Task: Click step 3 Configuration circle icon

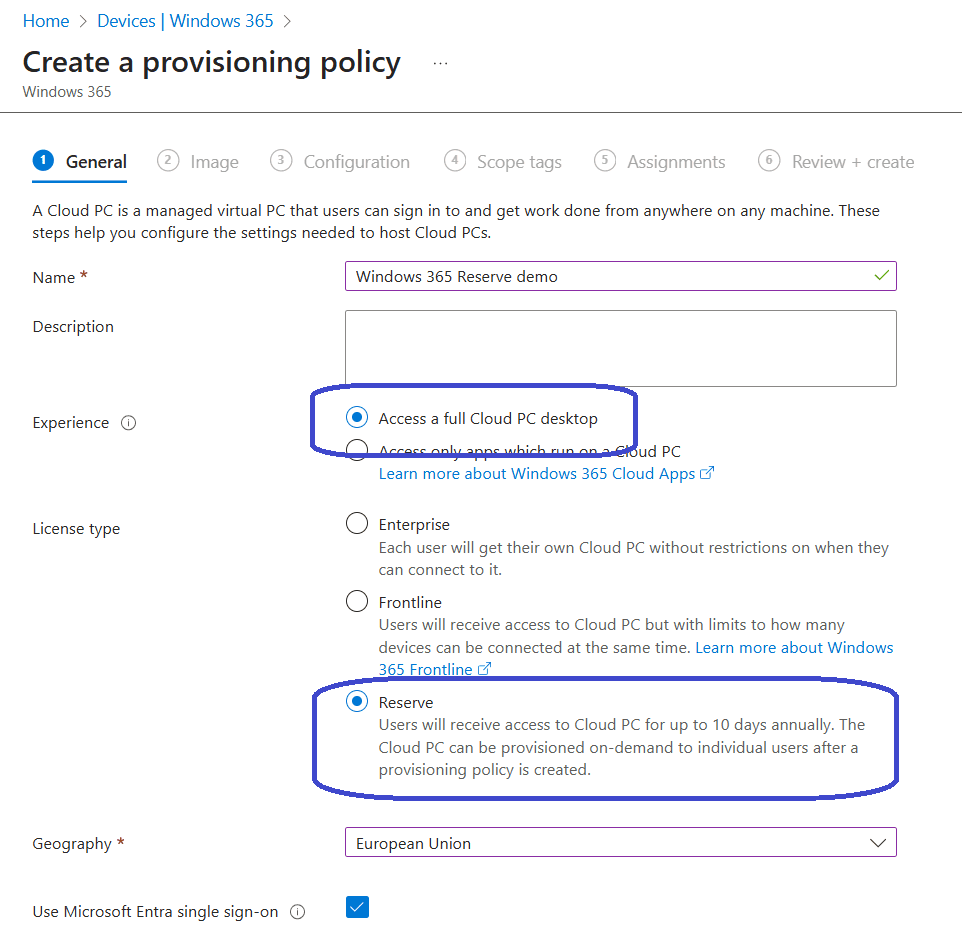Action: [x=282, y=161]
